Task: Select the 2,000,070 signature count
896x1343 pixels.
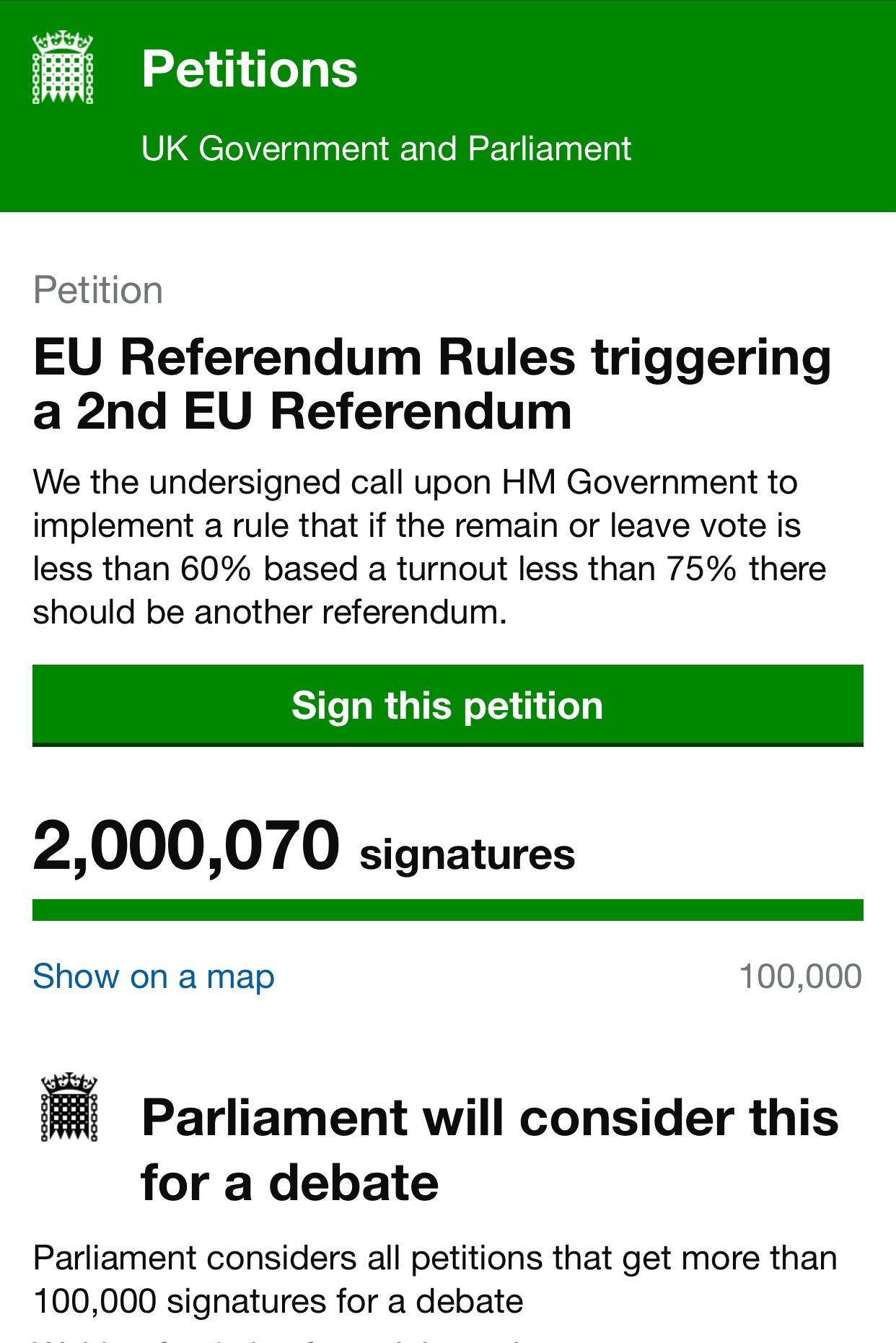Action: pos(186,845)
